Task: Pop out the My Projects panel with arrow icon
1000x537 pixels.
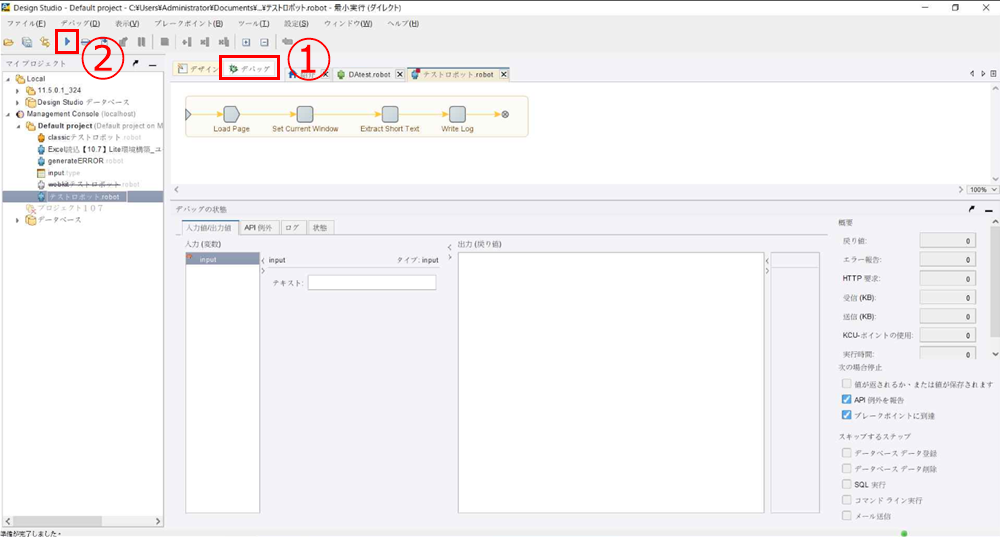Action: point(135,63)
